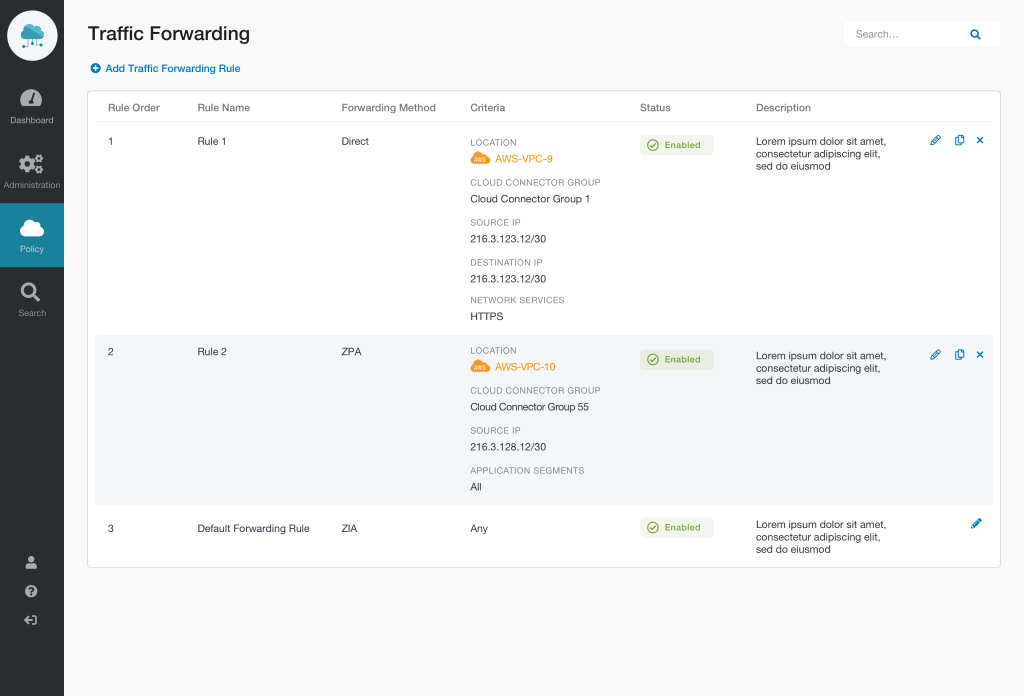Toggle Enabled on the Default Forwarding Rule
Viewport: 1024px width, 696px height.
[x=677, y=527]
